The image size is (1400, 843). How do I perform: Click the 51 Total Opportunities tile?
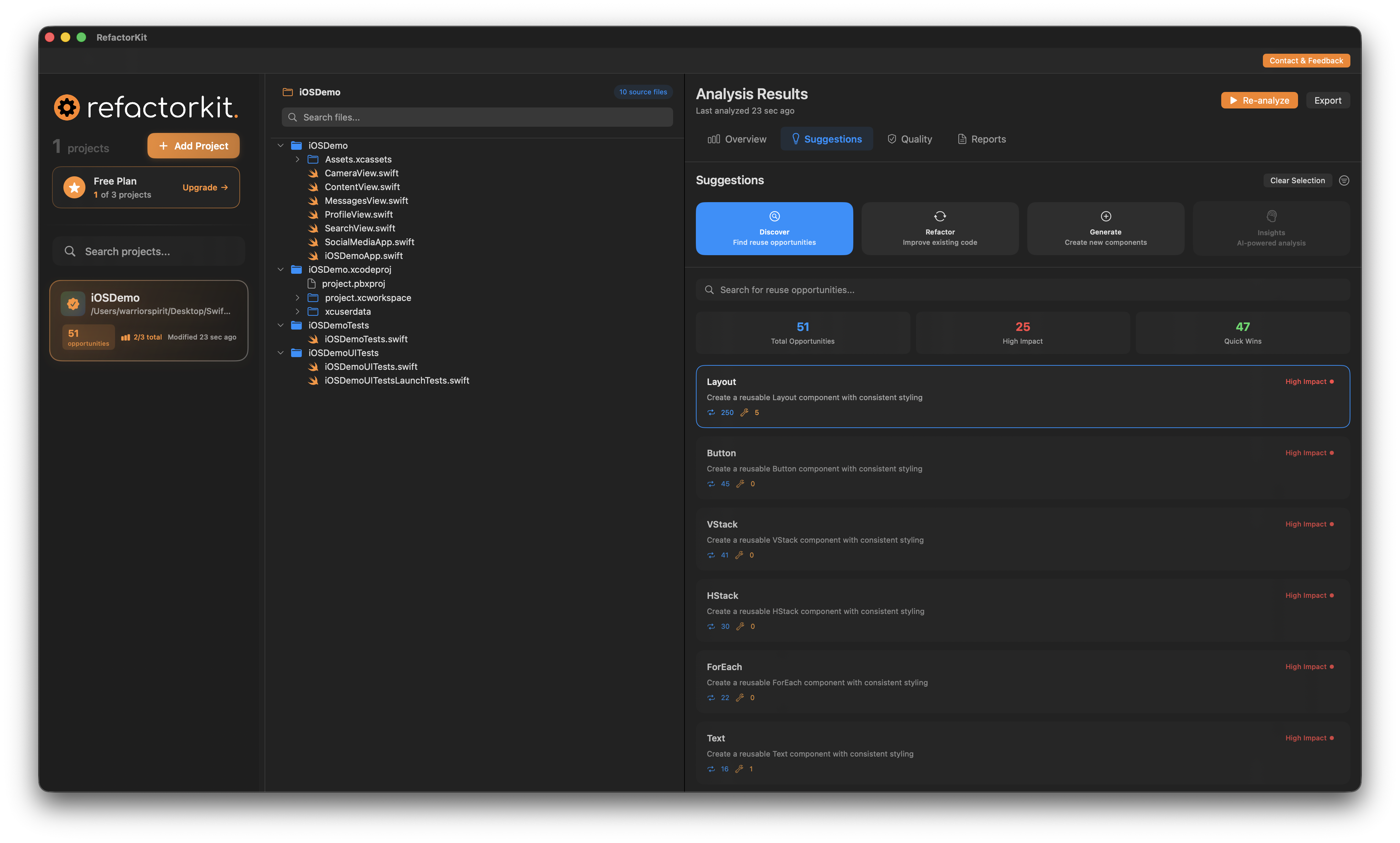tap(802, 333)
